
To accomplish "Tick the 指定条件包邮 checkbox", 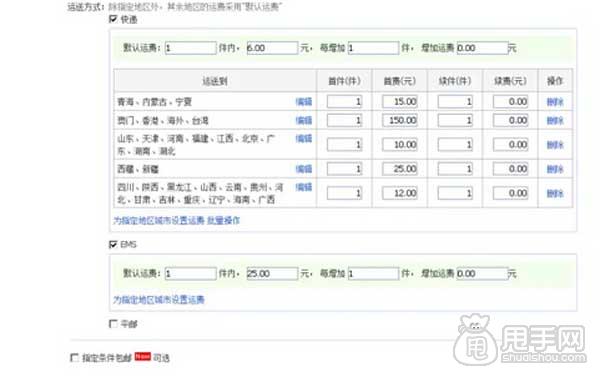I will click(75, 357).
